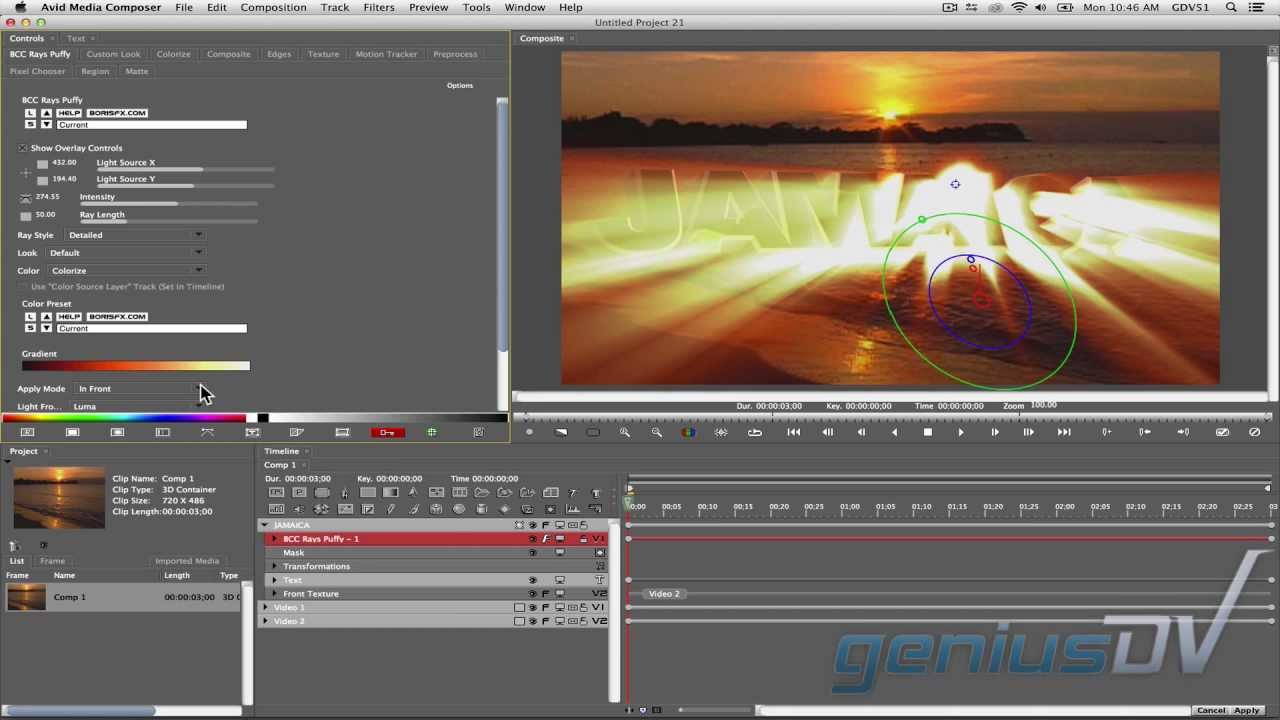The image size is (1280, 720).
Task: Click the HELP button under BCC Rays Puffy
Action: click(69, 113)
